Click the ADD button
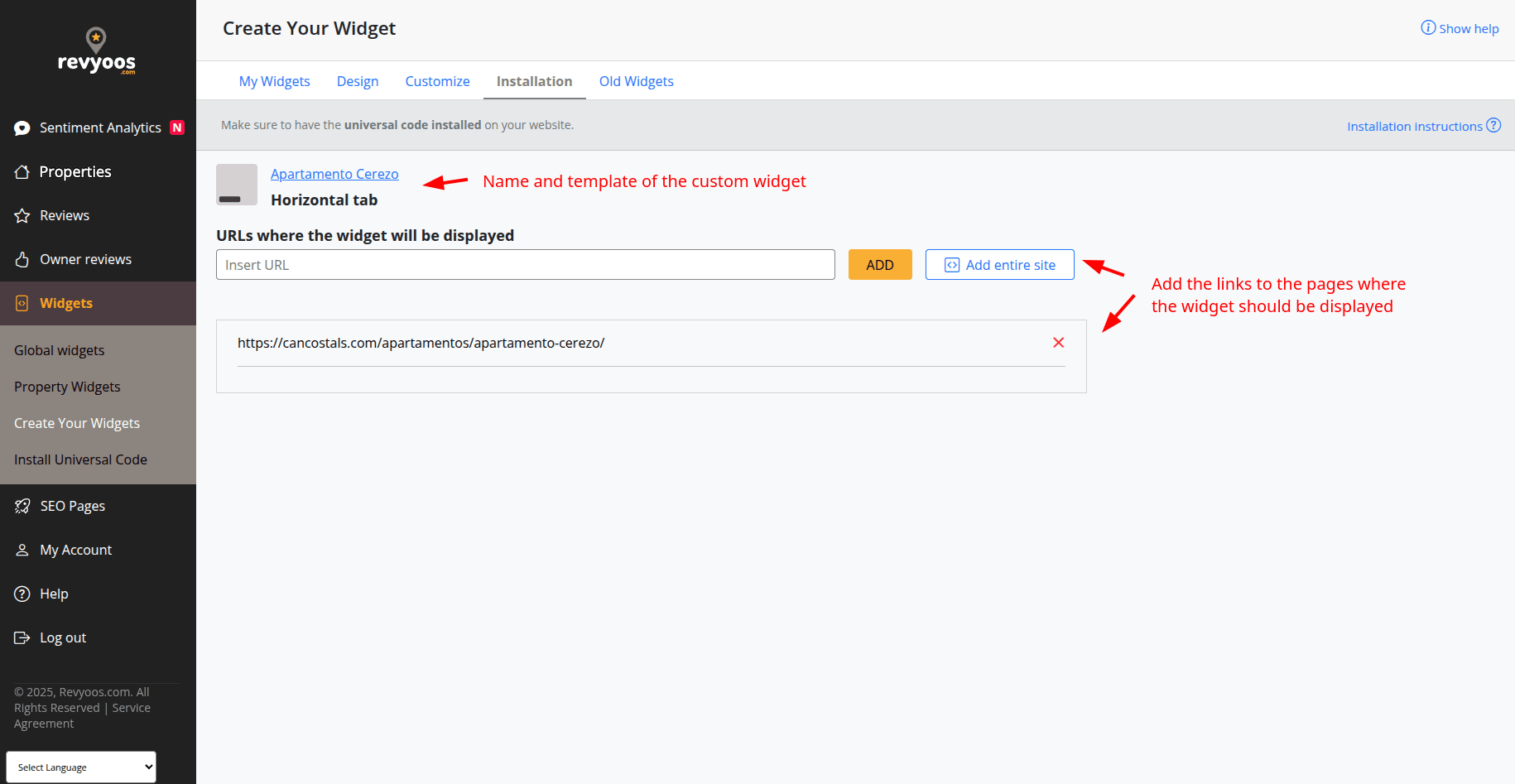The image size is (1515, 784). pos(880,265)
